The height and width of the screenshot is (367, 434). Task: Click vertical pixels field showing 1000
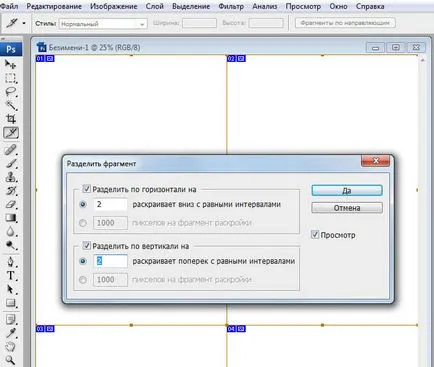110,280
